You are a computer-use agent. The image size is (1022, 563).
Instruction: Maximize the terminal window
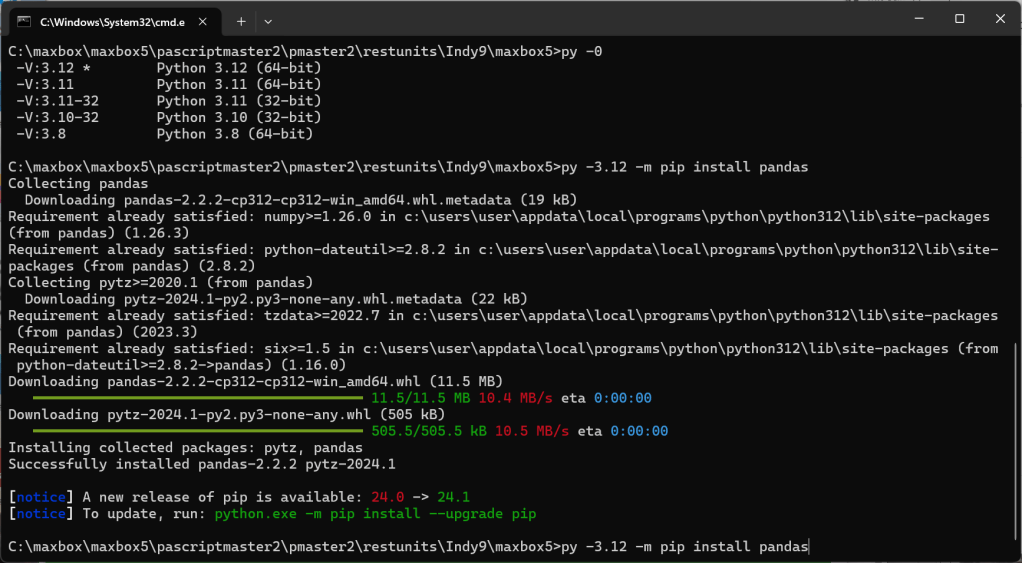point(959,19)
